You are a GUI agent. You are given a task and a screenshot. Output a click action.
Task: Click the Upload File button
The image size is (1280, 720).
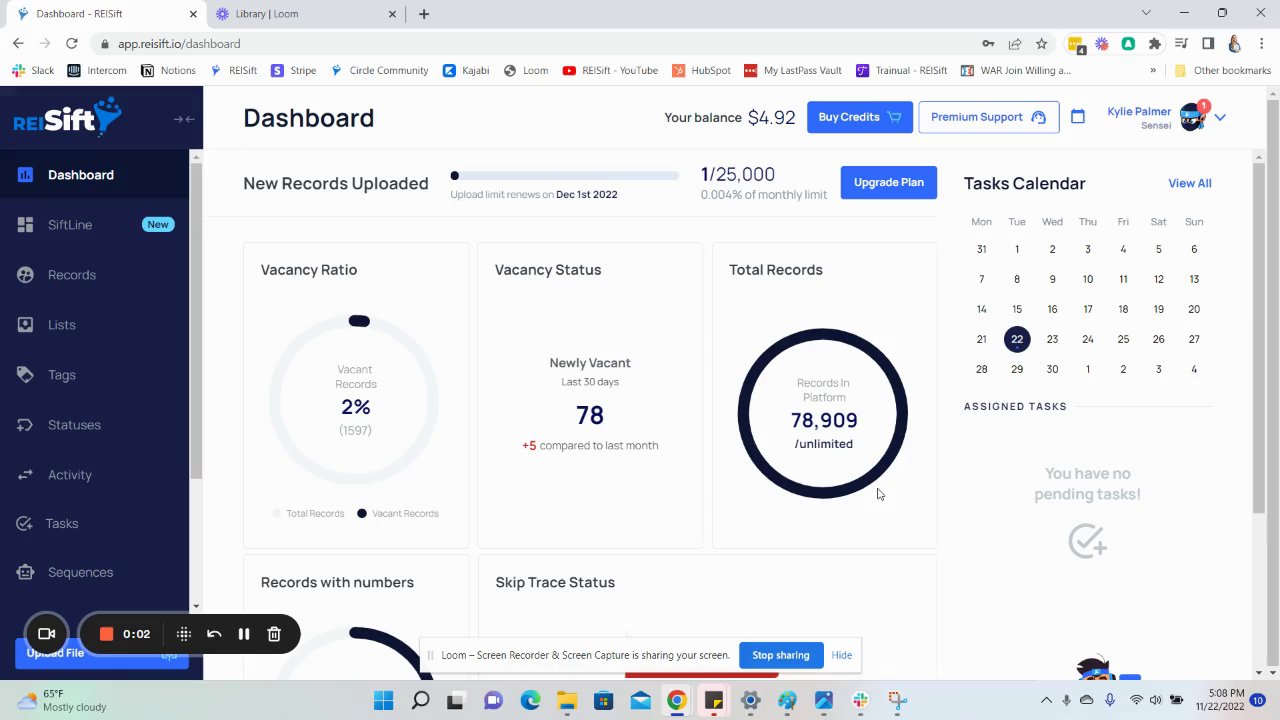101,653
